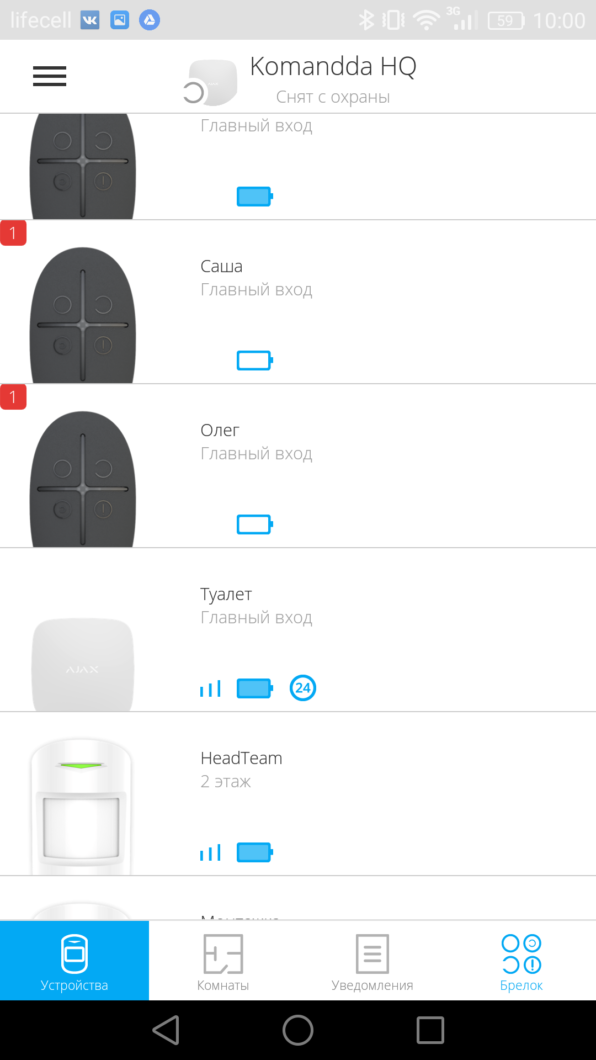The height and width of the screenshot is (1060, 596).
Task: Tap Android home navigation button
Action: point(298,1030)
